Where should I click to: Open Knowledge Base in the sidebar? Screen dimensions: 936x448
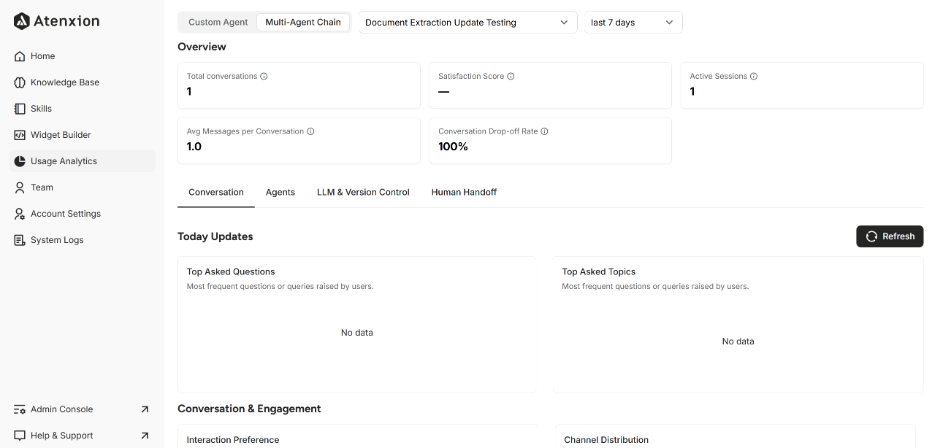tap(82, 82)
